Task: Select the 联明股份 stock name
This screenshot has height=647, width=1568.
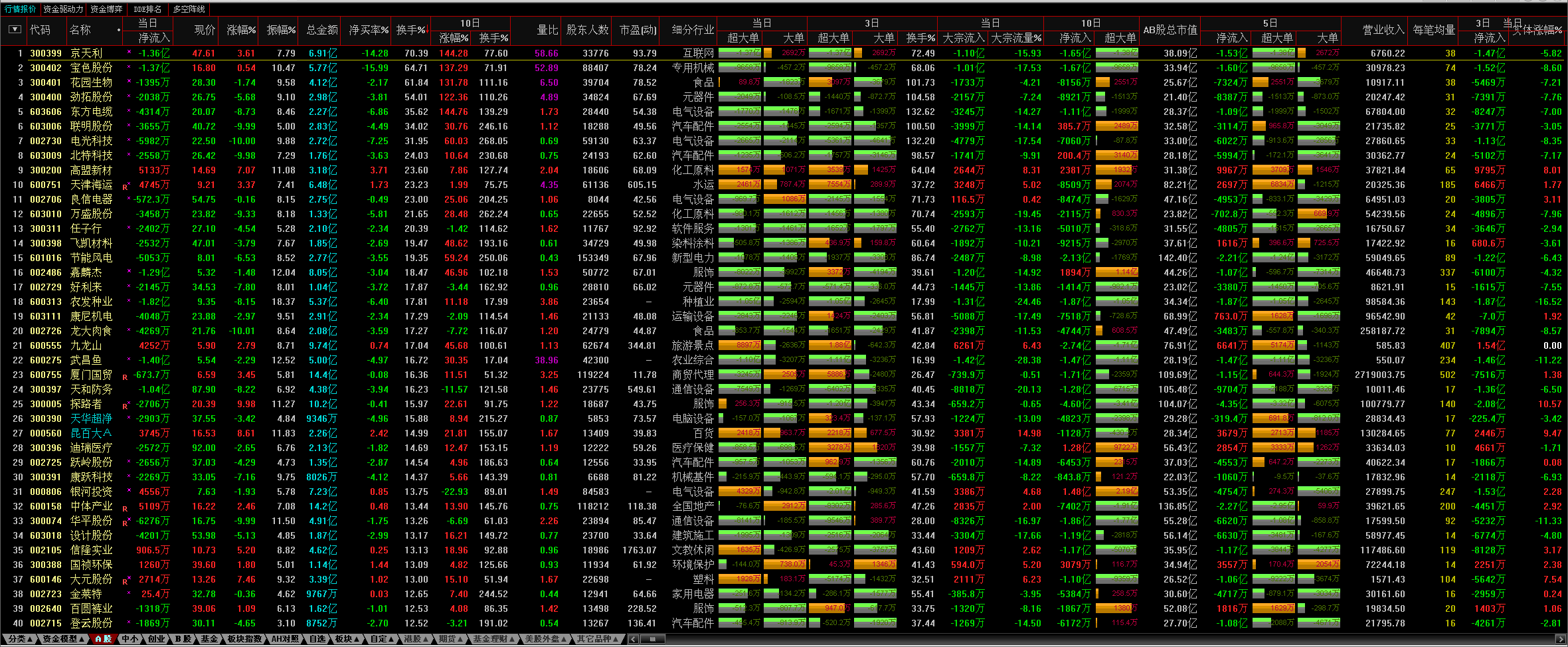Action: tap(92, 126)
